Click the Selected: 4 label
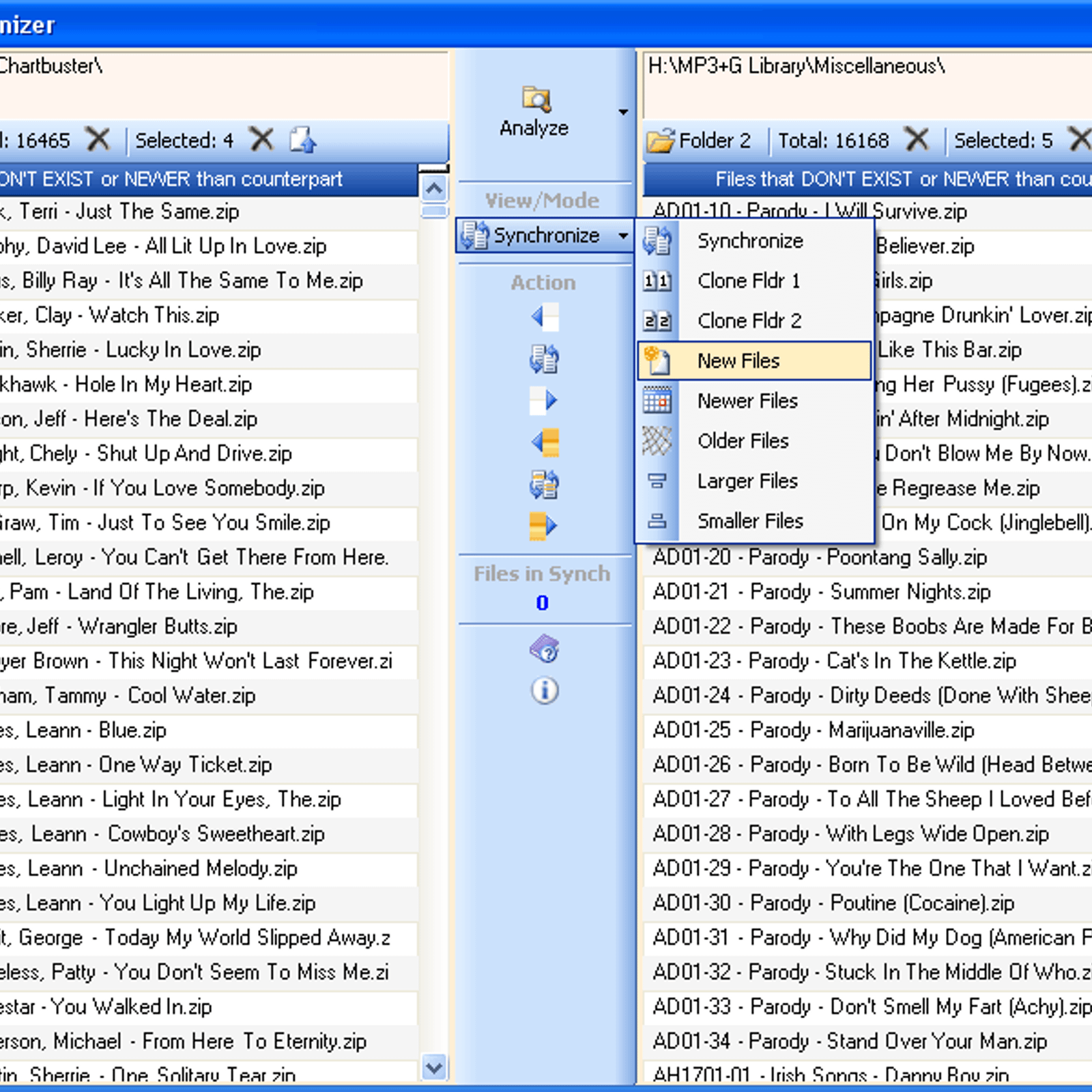 [184, 141]
